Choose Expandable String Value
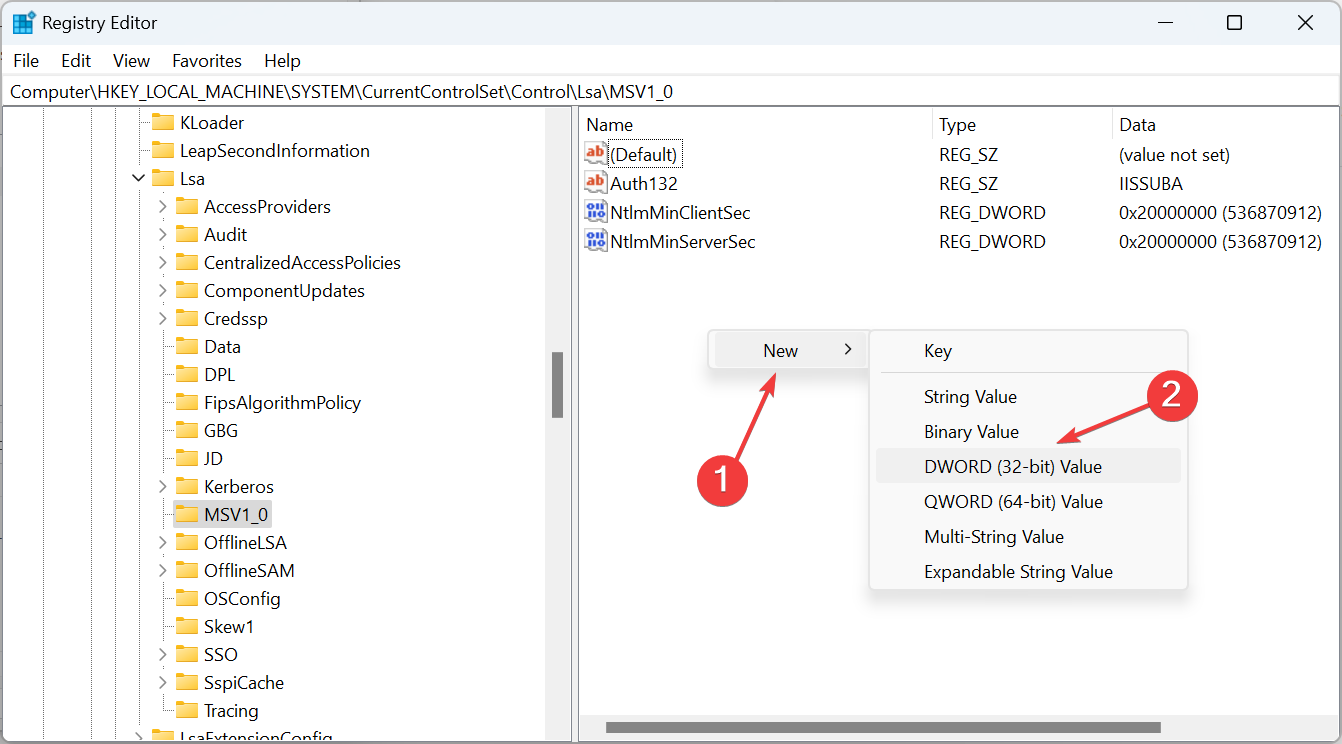Image resolution: width=1342 pixels, height=744 pixels. tap(1028, 572)
